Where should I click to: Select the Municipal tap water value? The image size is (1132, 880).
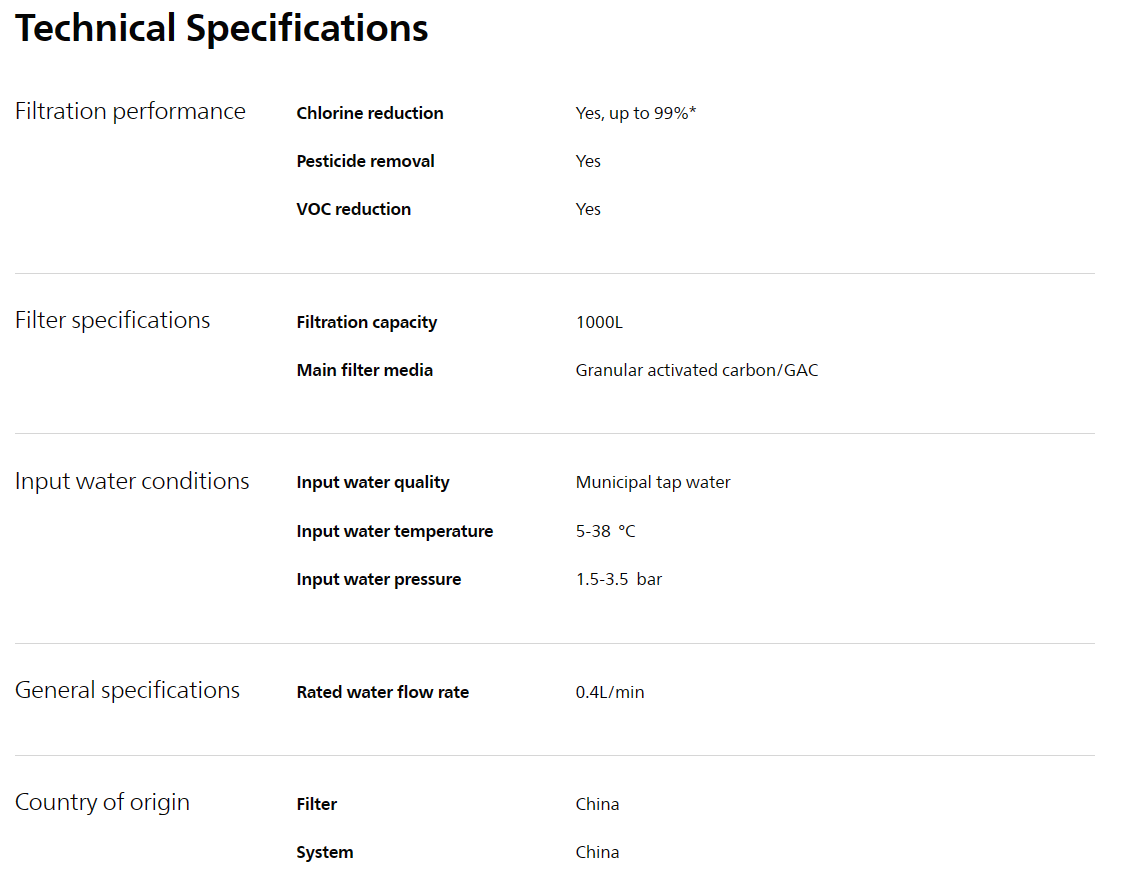pyautogui.click(x=653, y=482)
